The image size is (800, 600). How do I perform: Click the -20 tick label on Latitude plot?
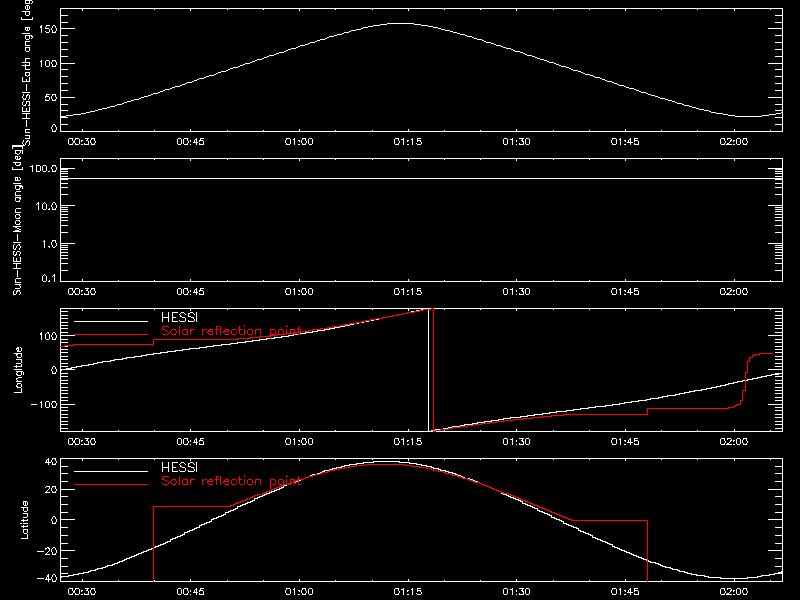click(x=47, y=551)
